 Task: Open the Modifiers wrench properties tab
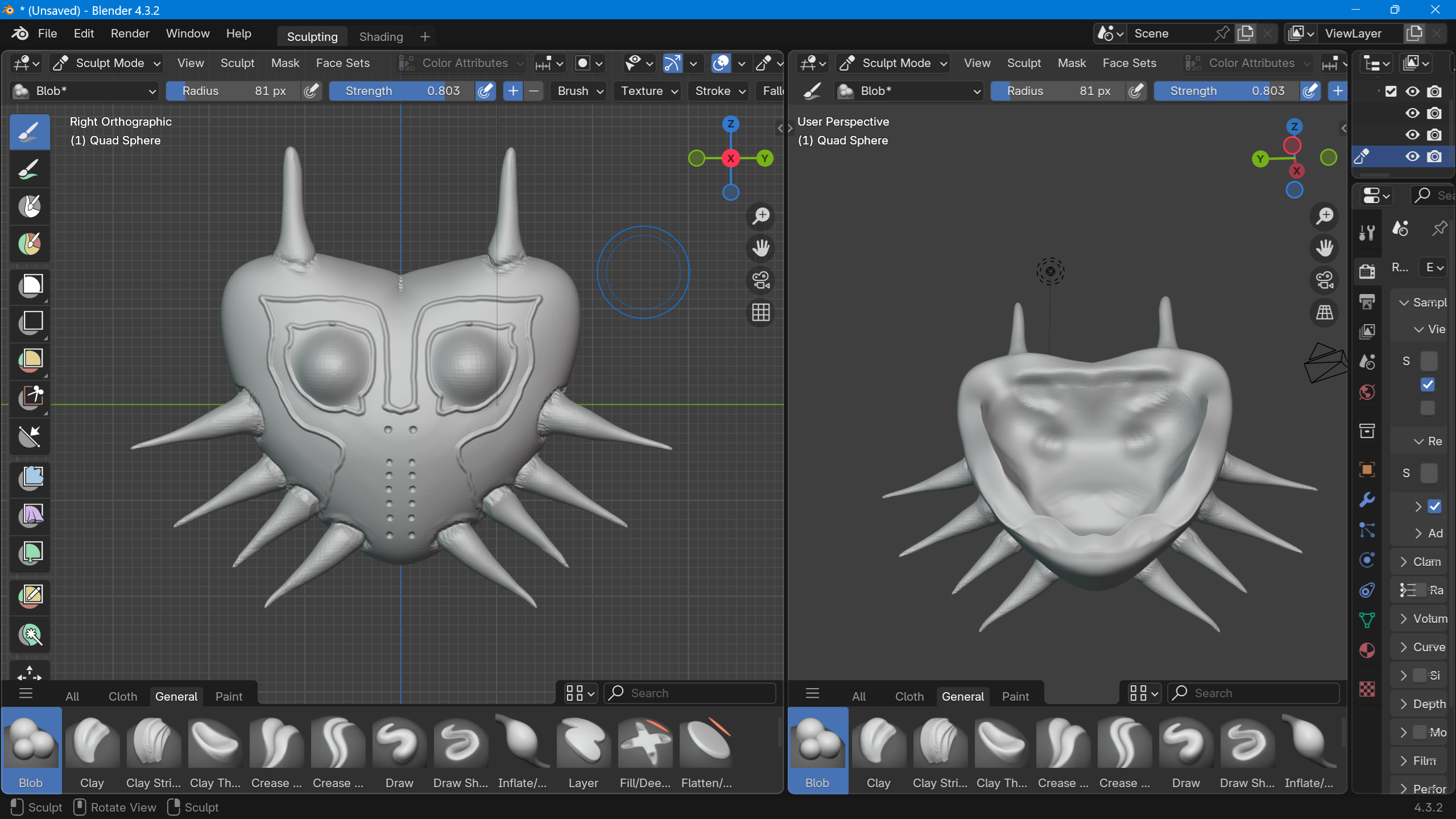click(x=1367, y=500)
